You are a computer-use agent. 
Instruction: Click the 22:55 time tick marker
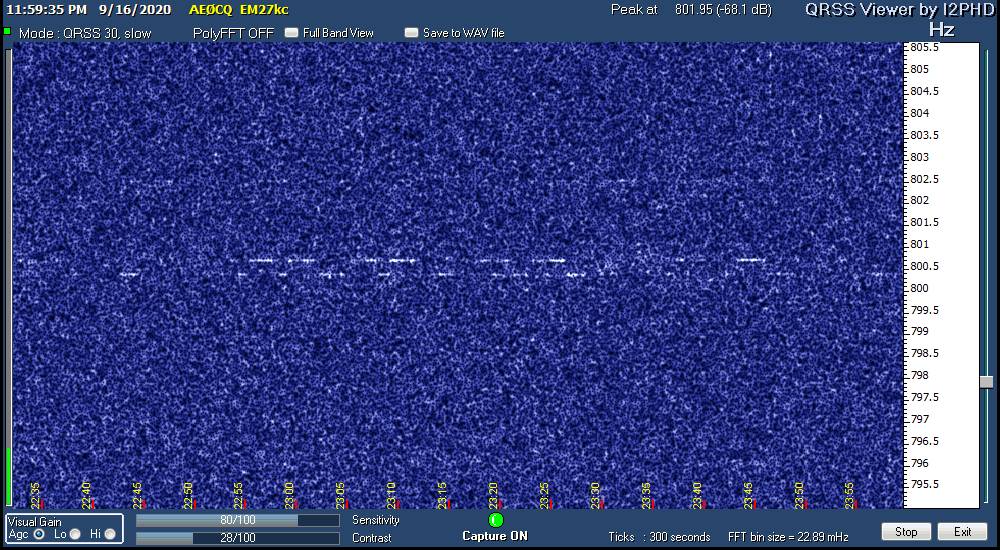point(239,496)
